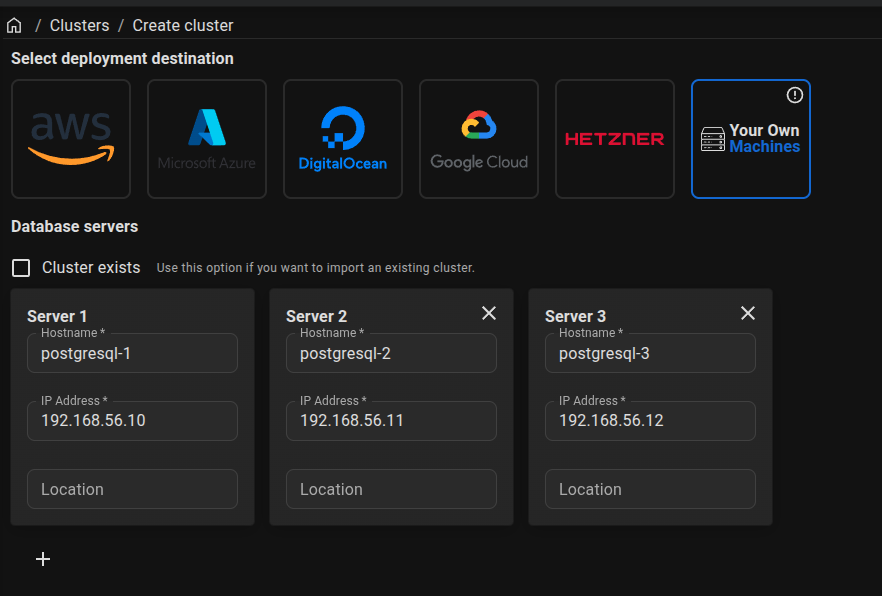Choose Microsoft Azure deployment option
This screenshot has height=596, width=882.
point(207,139)
